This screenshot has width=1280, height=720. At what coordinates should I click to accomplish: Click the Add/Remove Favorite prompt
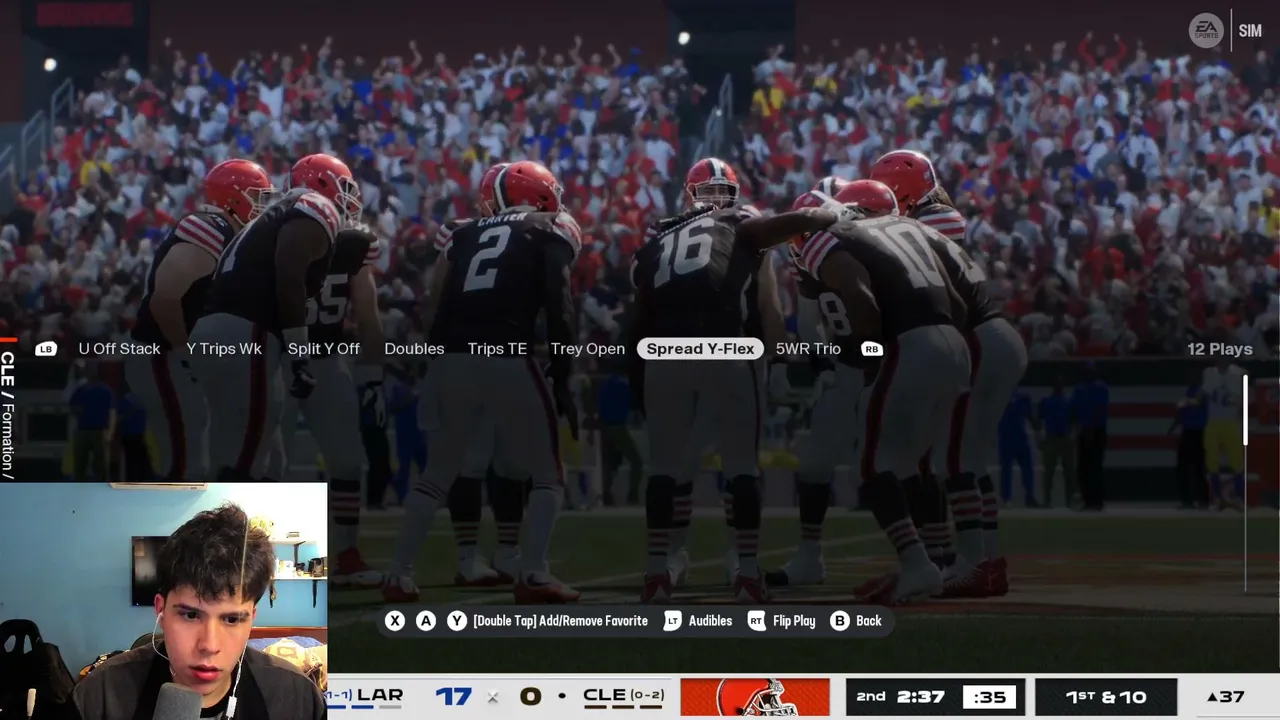560,621
